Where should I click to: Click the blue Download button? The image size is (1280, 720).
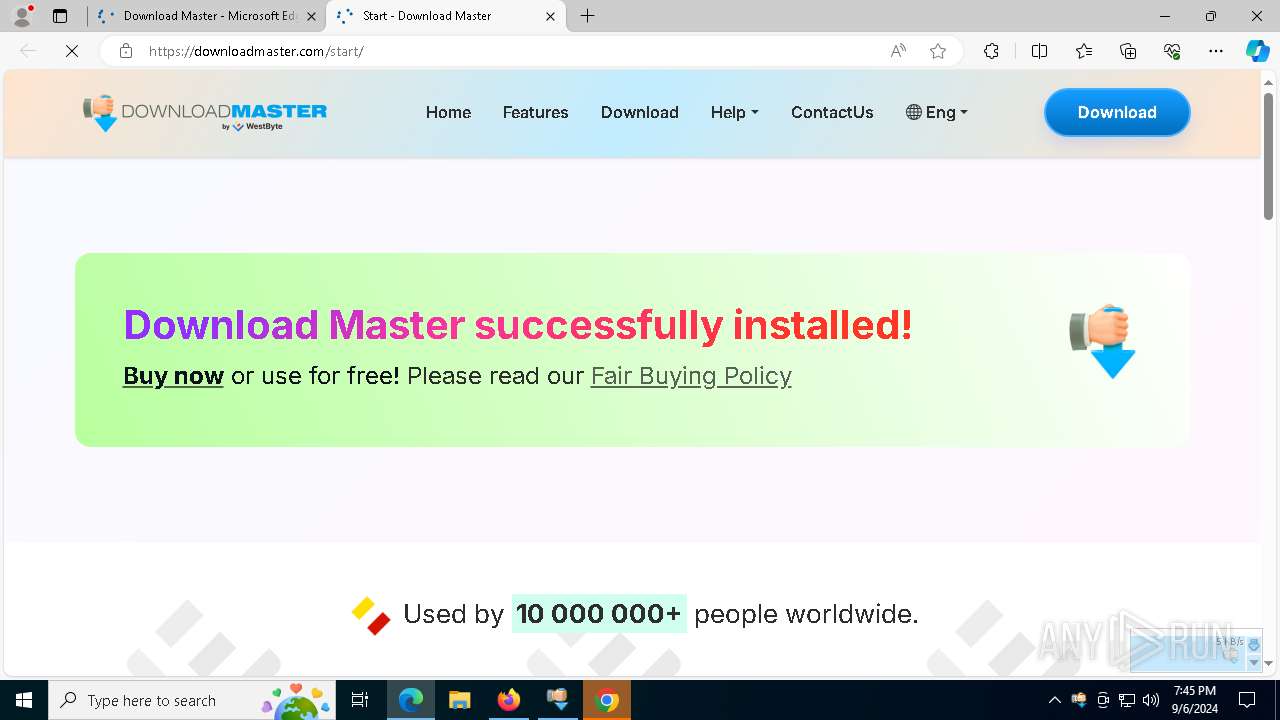[x=1117, y=112]
